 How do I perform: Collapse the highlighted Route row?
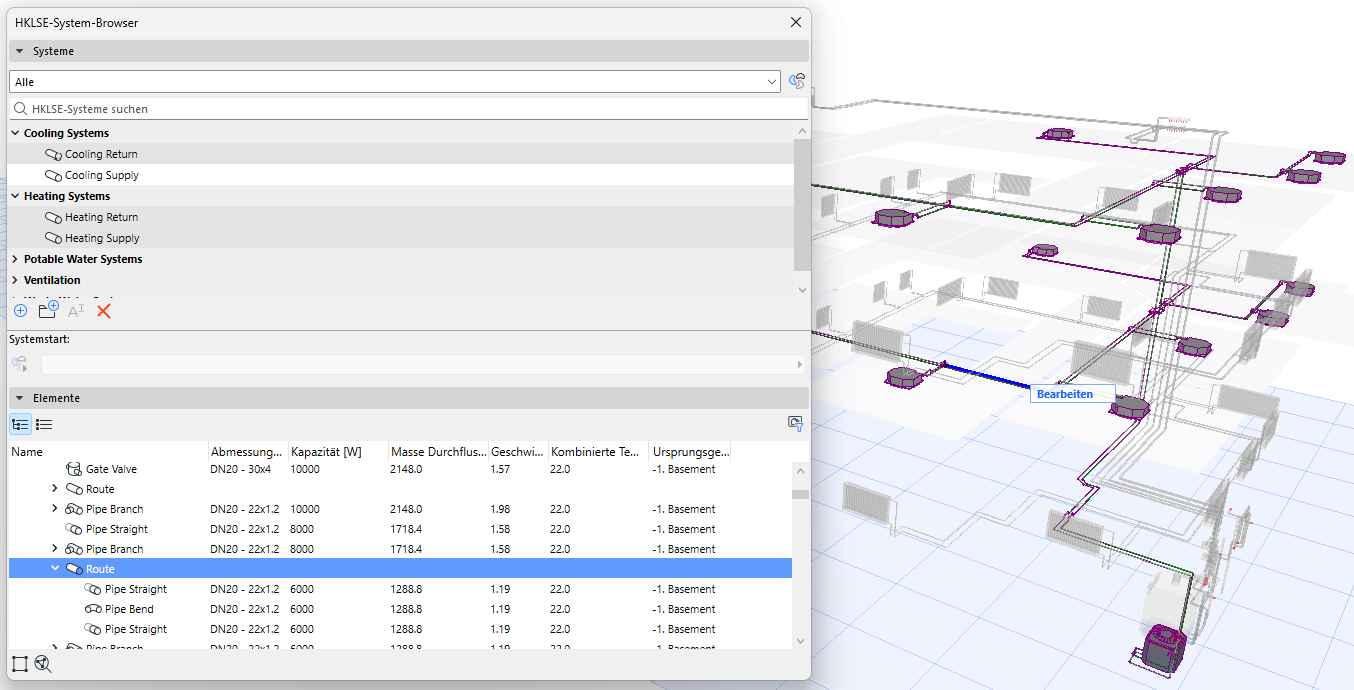pos(55,569)
